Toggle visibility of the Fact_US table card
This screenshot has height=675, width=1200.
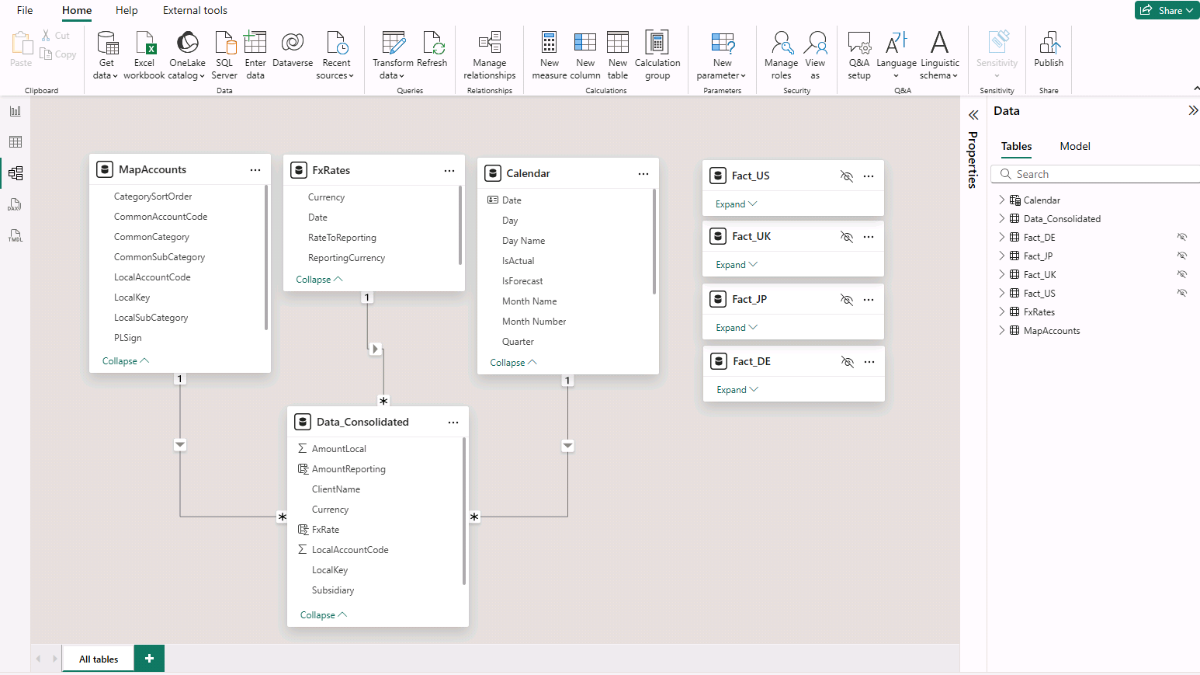846,176
